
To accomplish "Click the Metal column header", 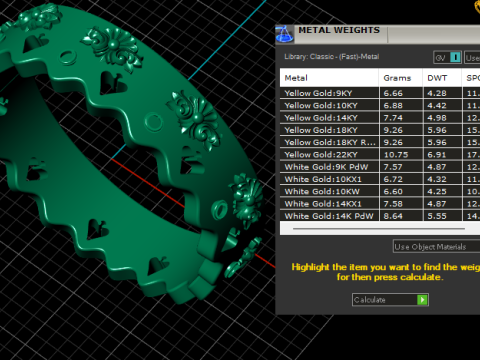I will tap(329, 78).
